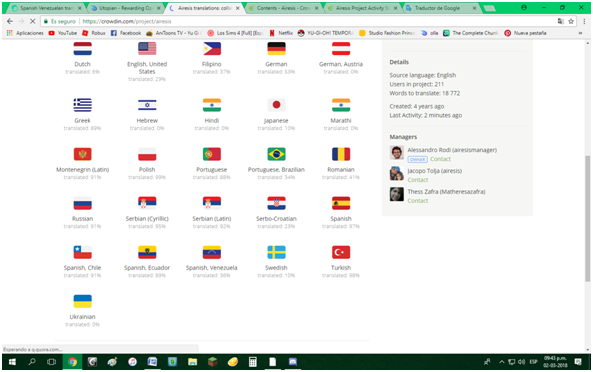
Task: Open the Windows notification center icon
Action: (x=578, y=362)
